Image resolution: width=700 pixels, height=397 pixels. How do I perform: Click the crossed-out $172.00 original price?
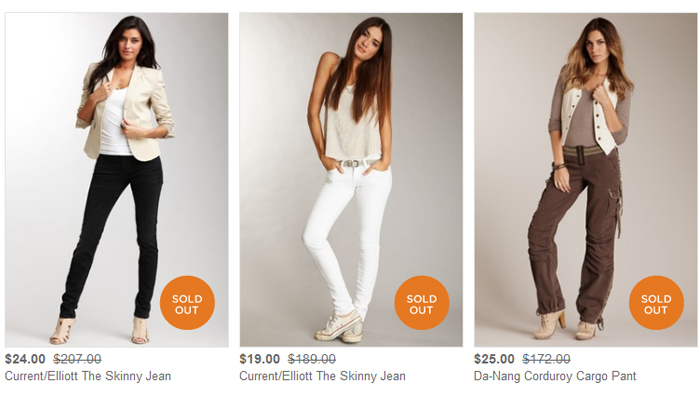(x=546, y=359)
